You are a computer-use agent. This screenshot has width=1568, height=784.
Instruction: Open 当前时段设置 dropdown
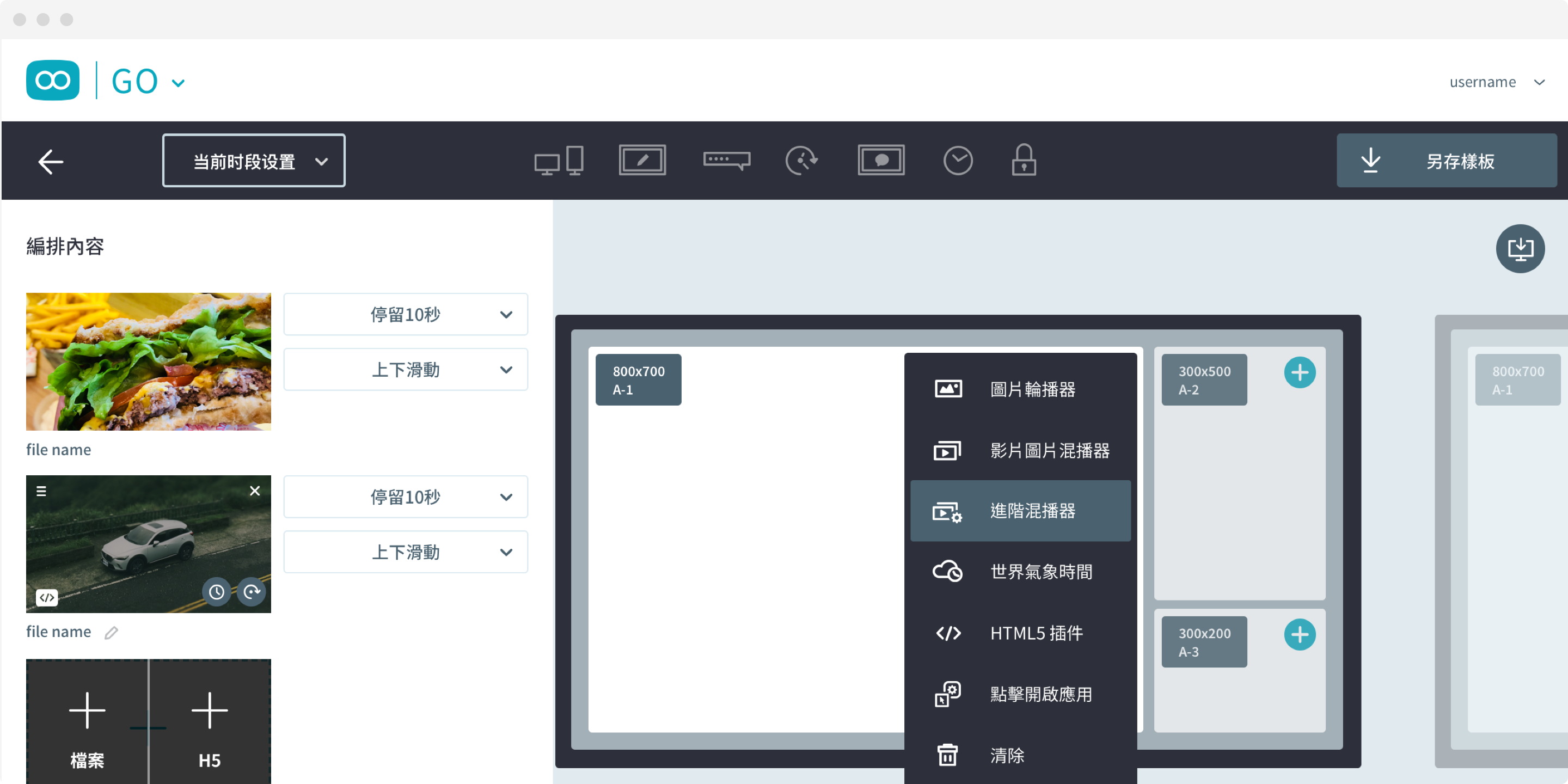point(254,161)
